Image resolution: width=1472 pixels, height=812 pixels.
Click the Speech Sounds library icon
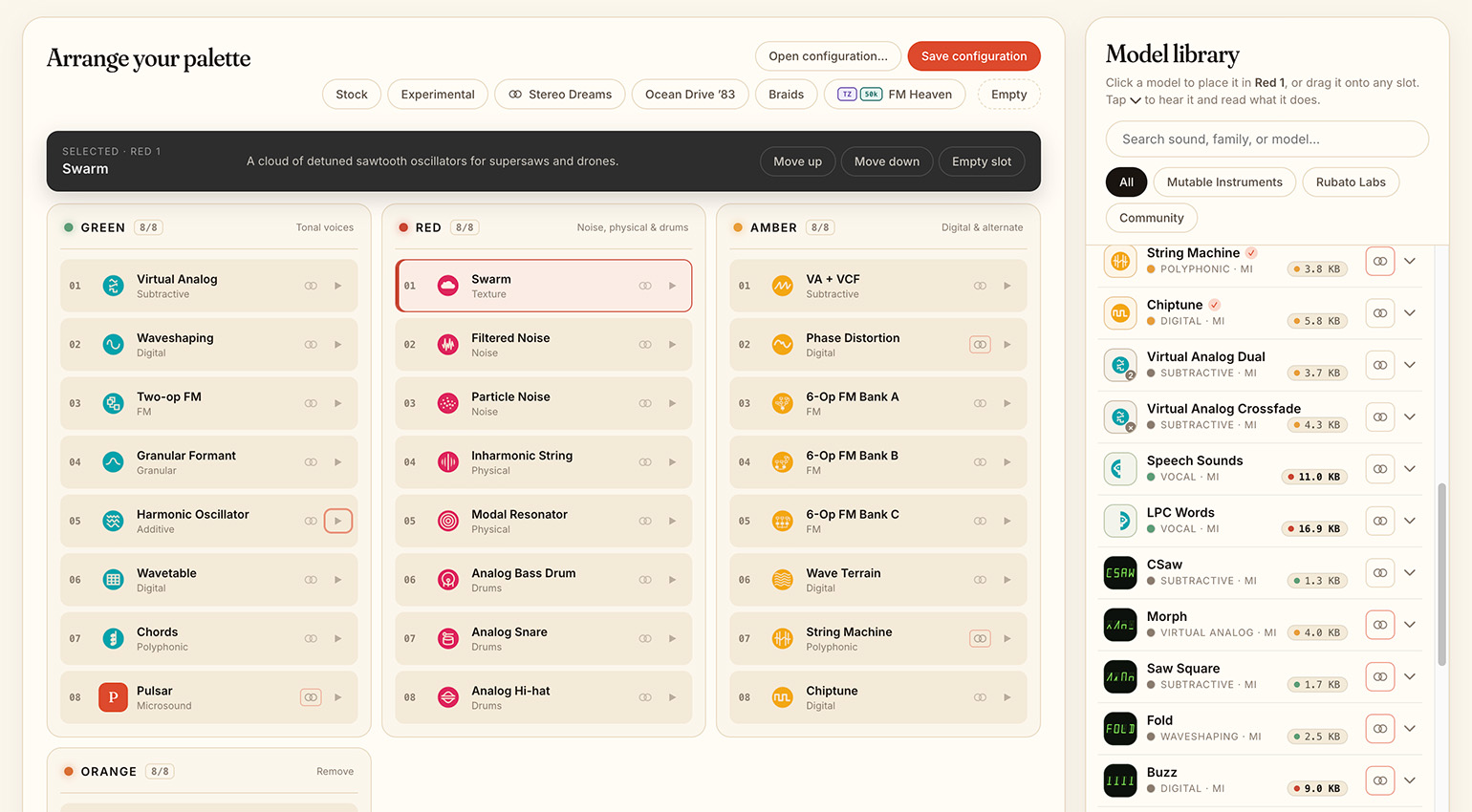(1120, 469)
